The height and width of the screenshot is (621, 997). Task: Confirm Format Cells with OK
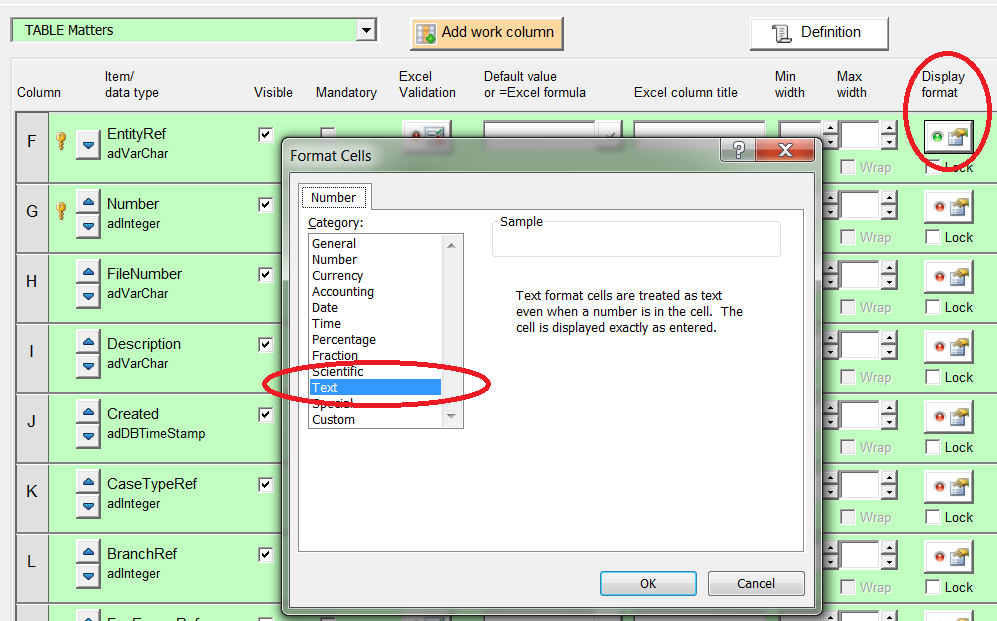click(x=648, y=583)
